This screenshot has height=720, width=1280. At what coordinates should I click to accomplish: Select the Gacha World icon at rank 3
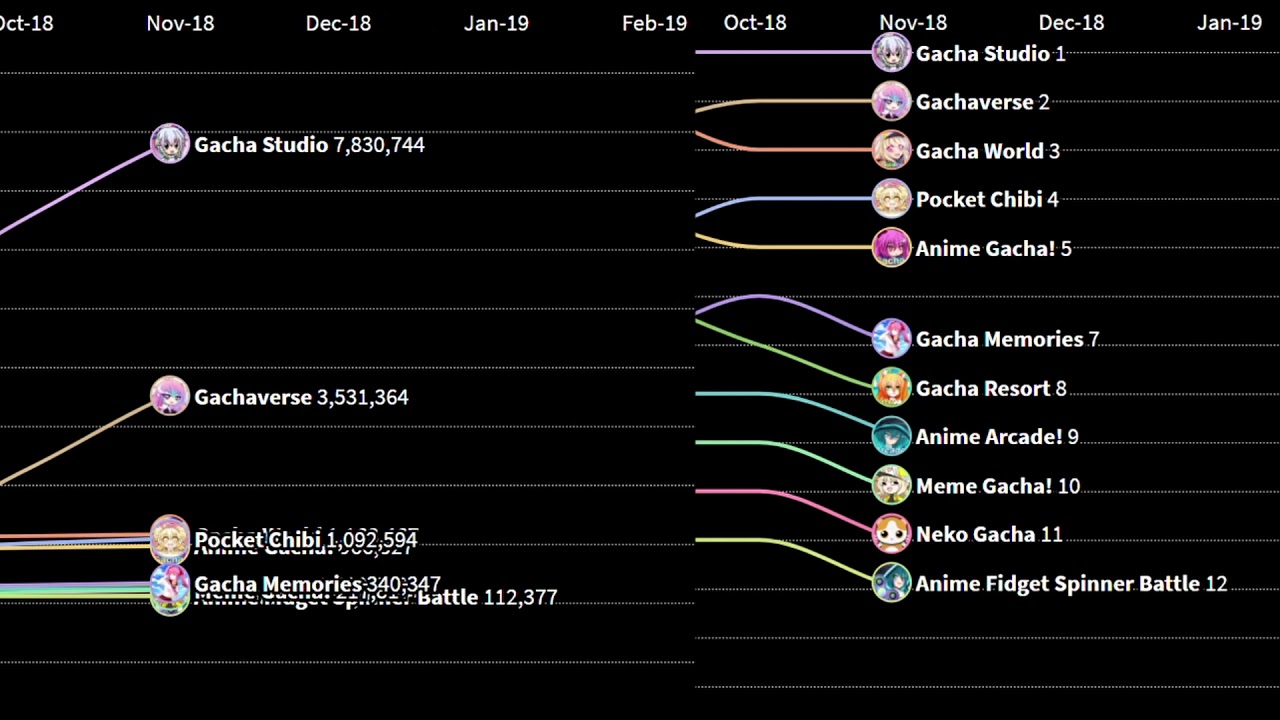click(x=891, y=150)
